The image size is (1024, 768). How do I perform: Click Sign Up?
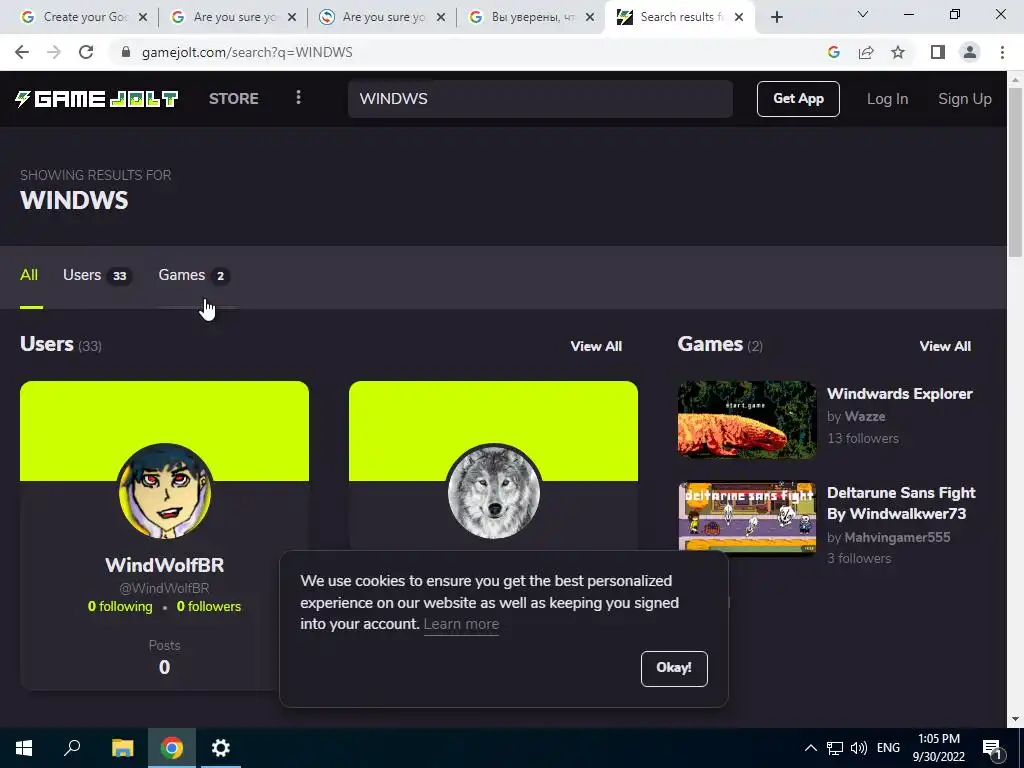click(x=965, y=99)
